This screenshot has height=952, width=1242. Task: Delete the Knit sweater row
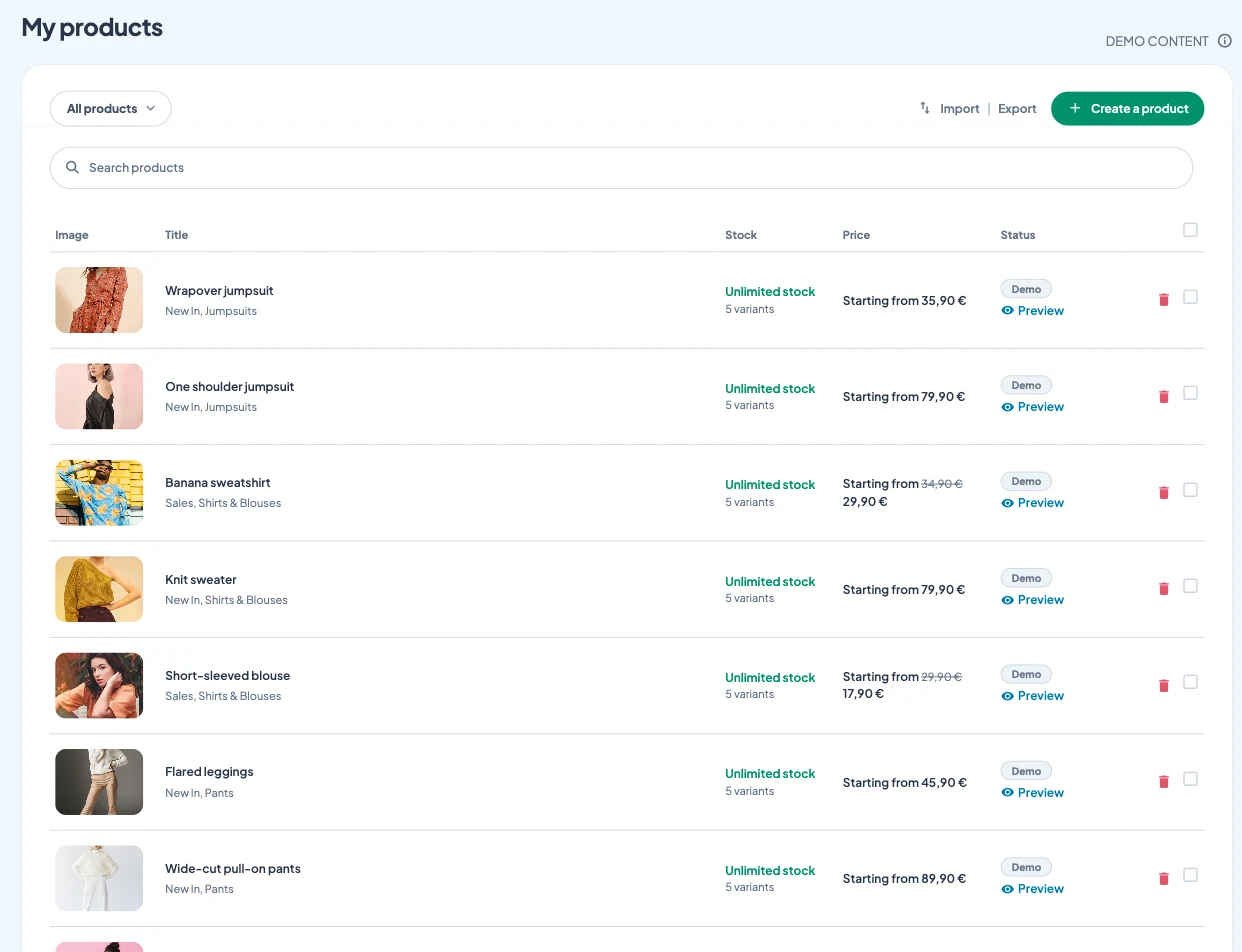[1163, 590]
